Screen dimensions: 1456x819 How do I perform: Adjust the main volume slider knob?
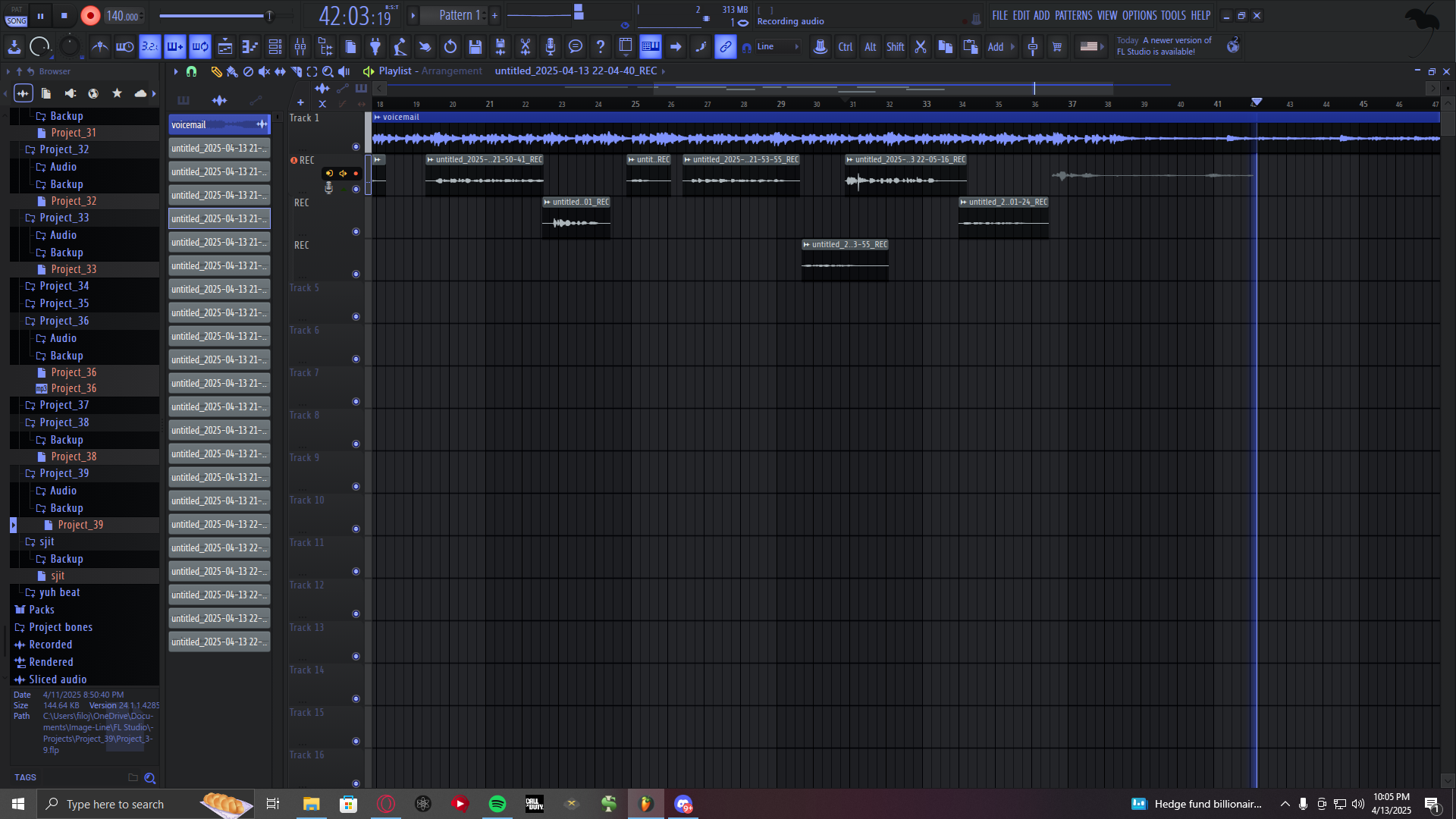[x=269, y=15]
